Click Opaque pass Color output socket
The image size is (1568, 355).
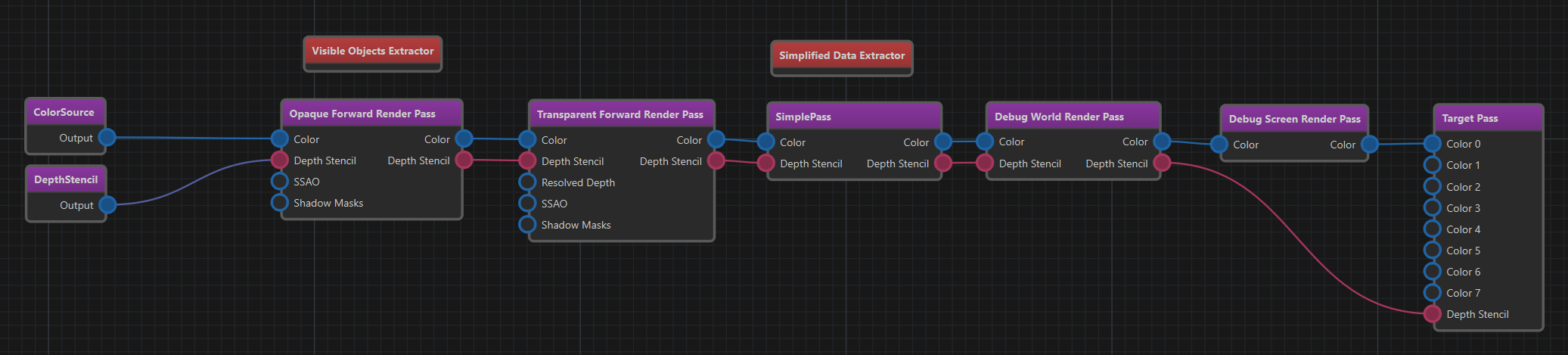[464, 139]
